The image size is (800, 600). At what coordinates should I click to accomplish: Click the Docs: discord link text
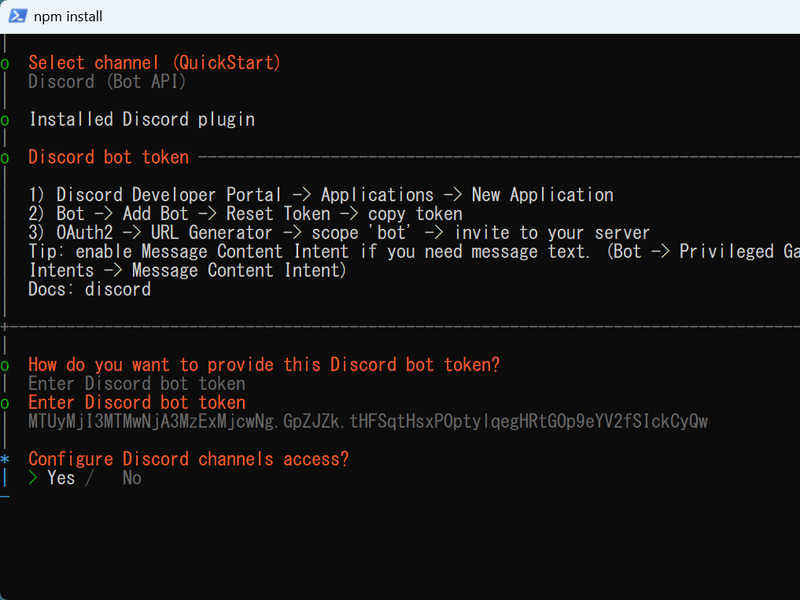click(x=90, y=289)
